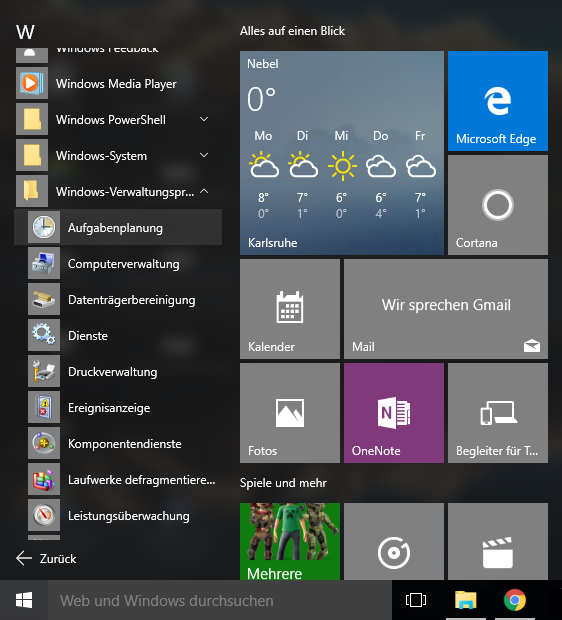Expand the Windows PowerShell folder chevron
This screenshot has width=562, height=620.
point(204,119)
